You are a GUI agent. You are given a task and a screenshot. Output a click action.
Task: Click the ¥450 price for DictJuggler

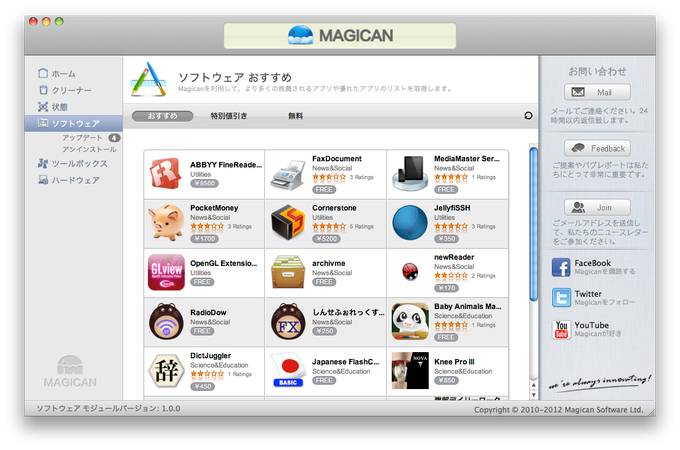pyautogui.click(x=203, y=386)
